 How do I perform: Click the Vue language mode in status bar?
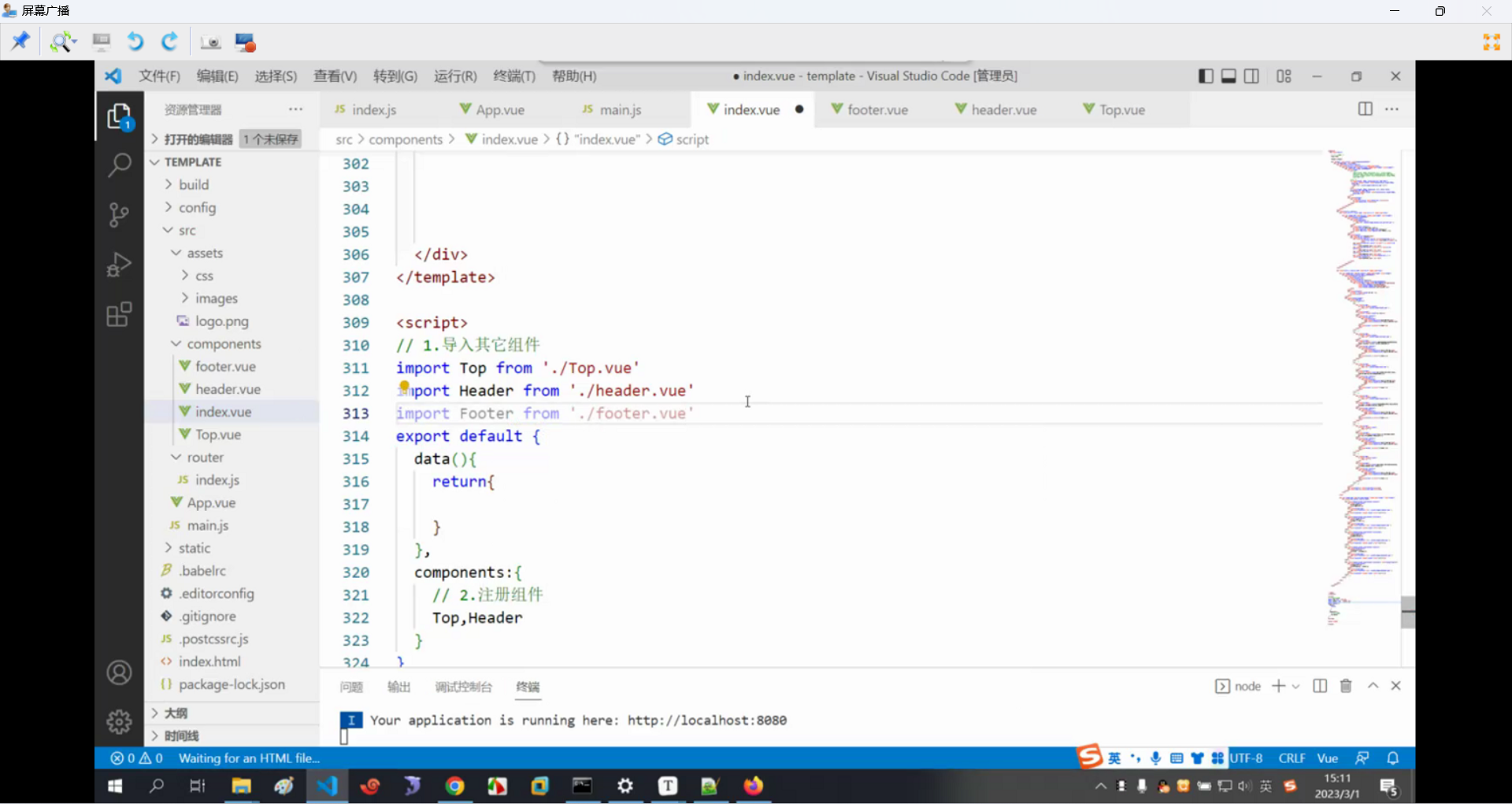coord(1327,758)
